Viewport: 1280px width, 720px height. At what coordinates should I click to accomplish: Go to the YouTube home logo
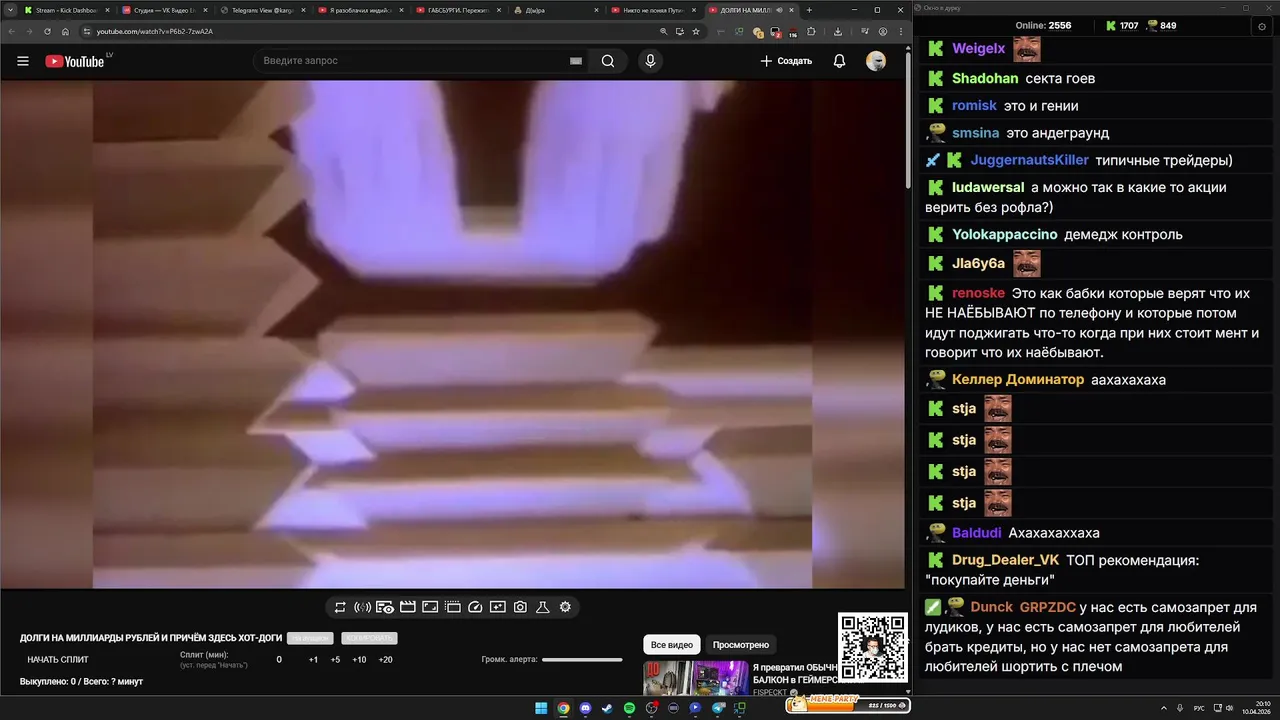point(74,61)
